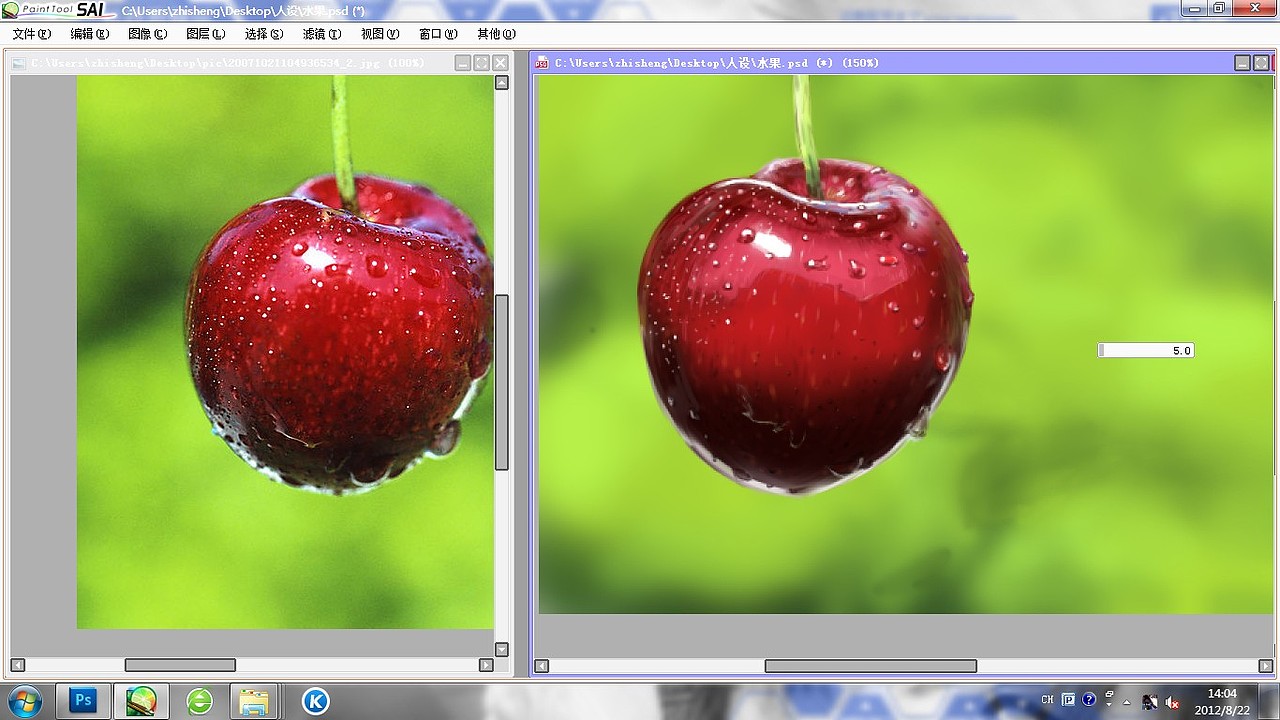Image resolution: width=1280 pixels, height=720 pixels.
Task: Open the 编辑(E) menu
Action: pyautogui.click(x=89, y=34)
